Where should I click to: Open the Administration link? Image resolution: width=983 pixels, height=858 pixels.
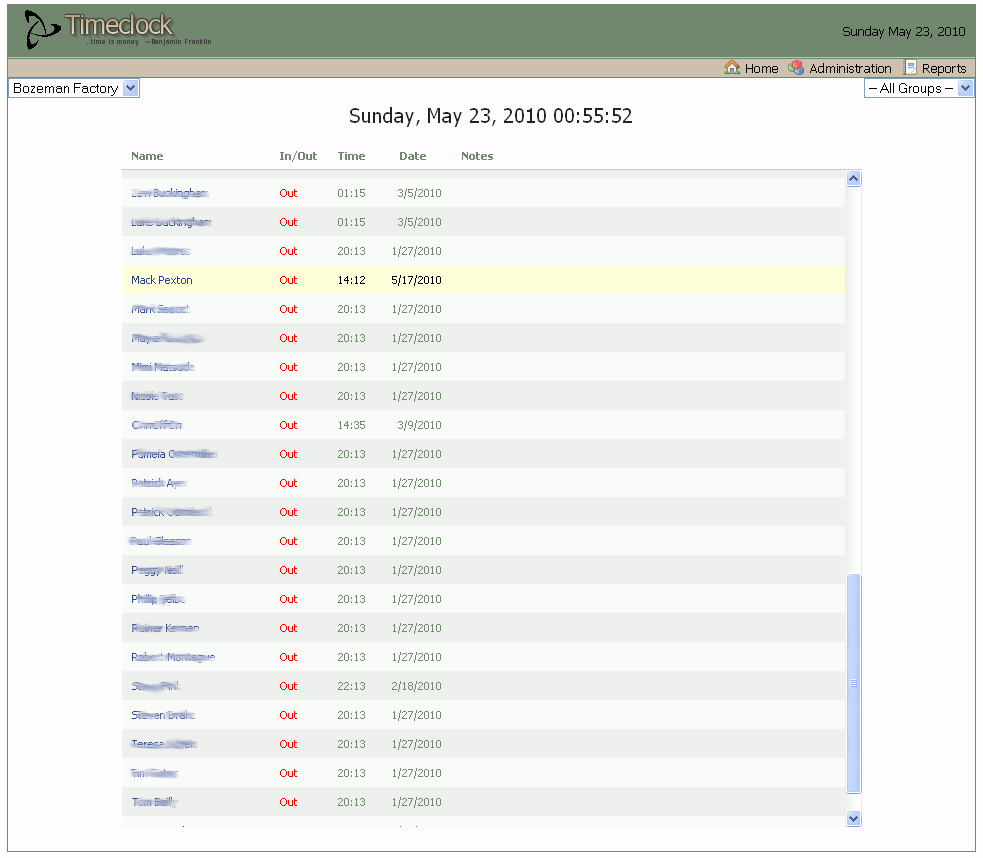850,68
